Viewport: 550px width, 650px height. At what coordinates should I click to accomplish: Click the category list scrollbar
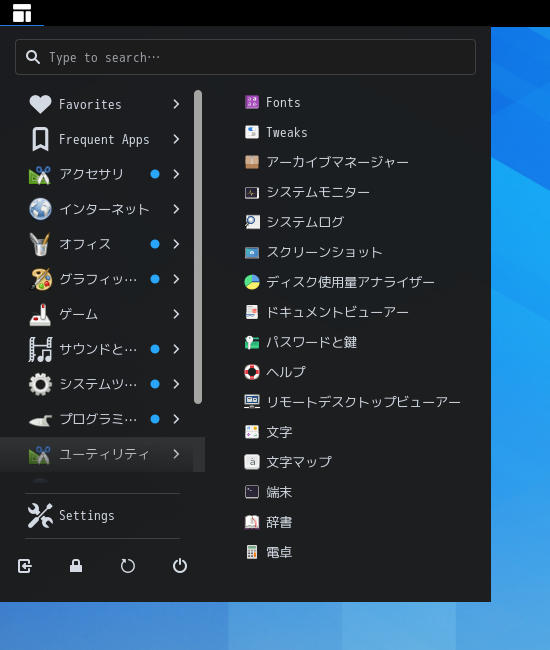(x=198, y=247)
